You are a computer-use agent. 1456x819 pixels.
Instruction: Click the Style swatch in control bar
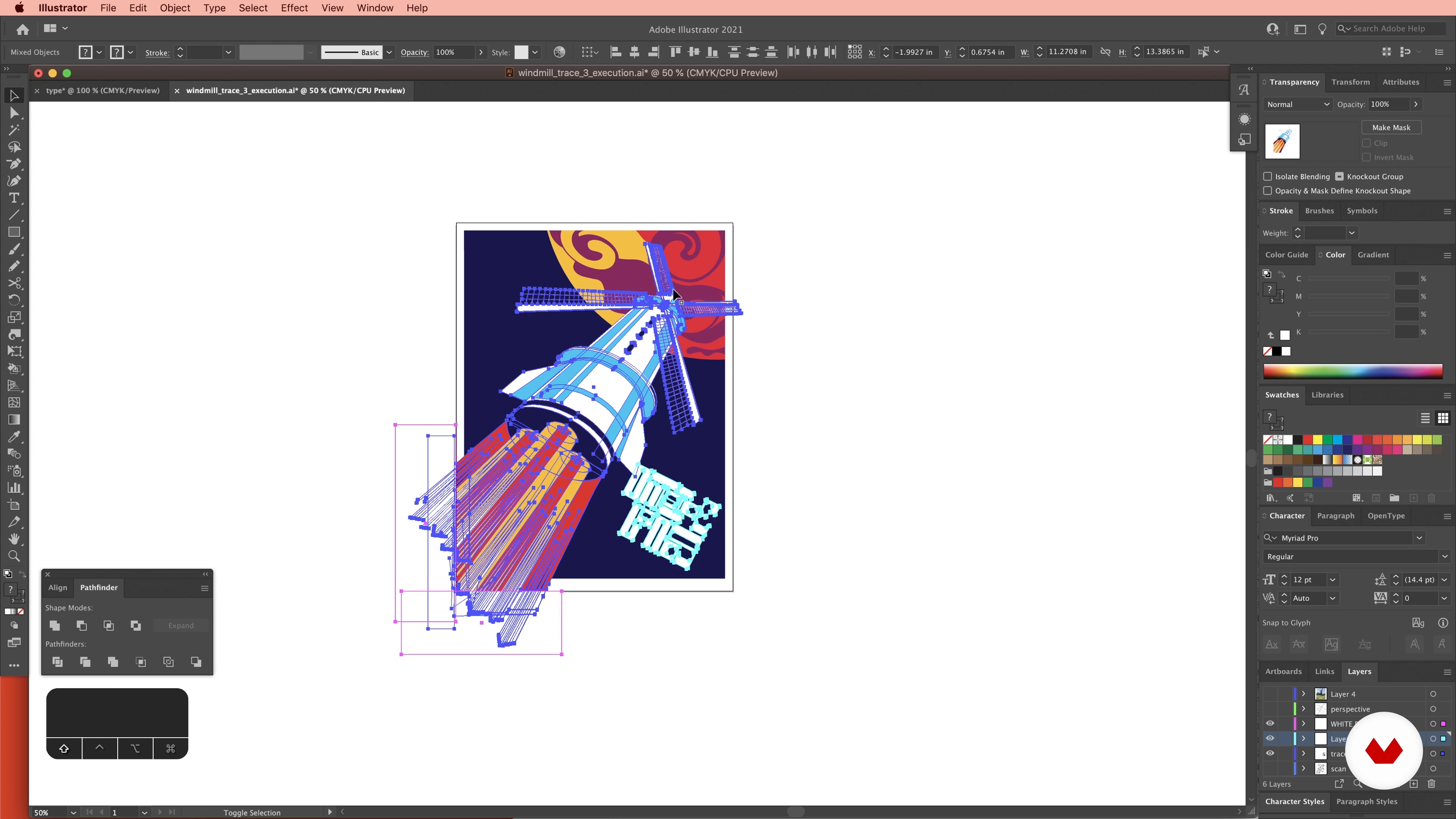[521, 52]
